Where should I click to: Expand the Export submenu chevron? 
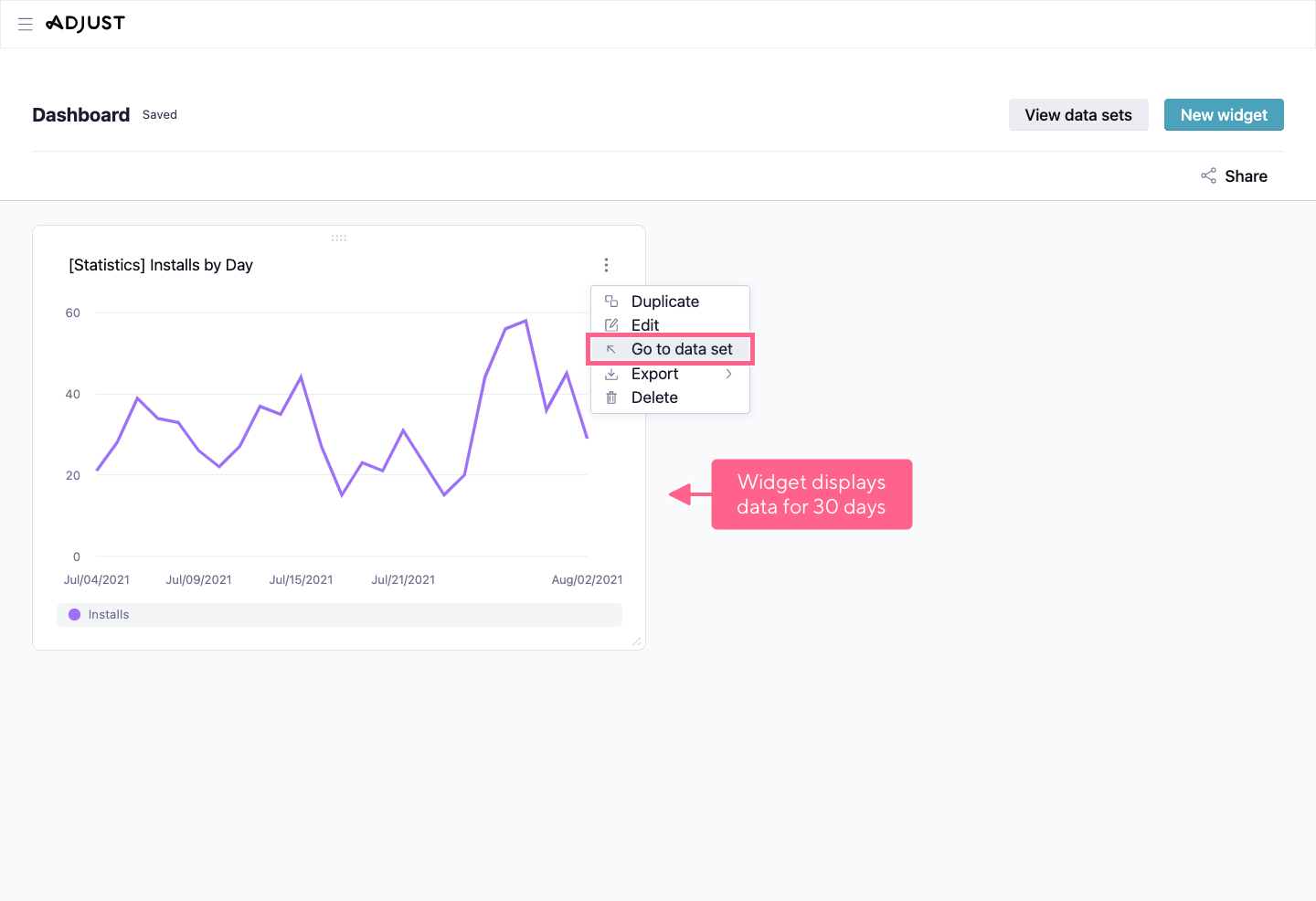(728, 374)
